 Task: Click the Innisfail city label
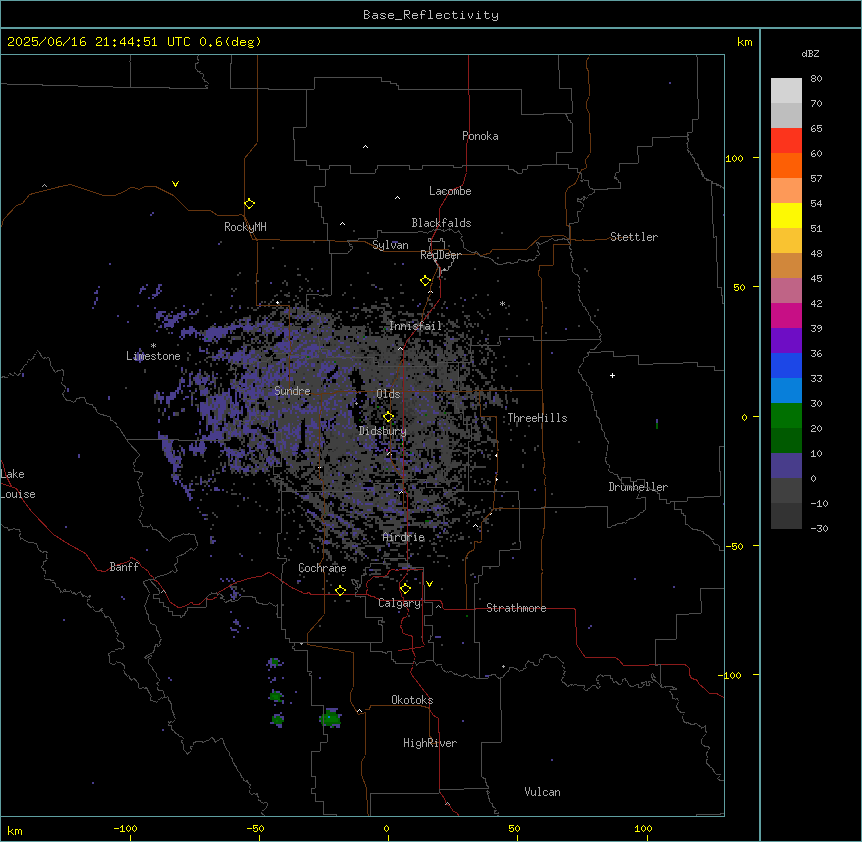[x=416, y=326]
